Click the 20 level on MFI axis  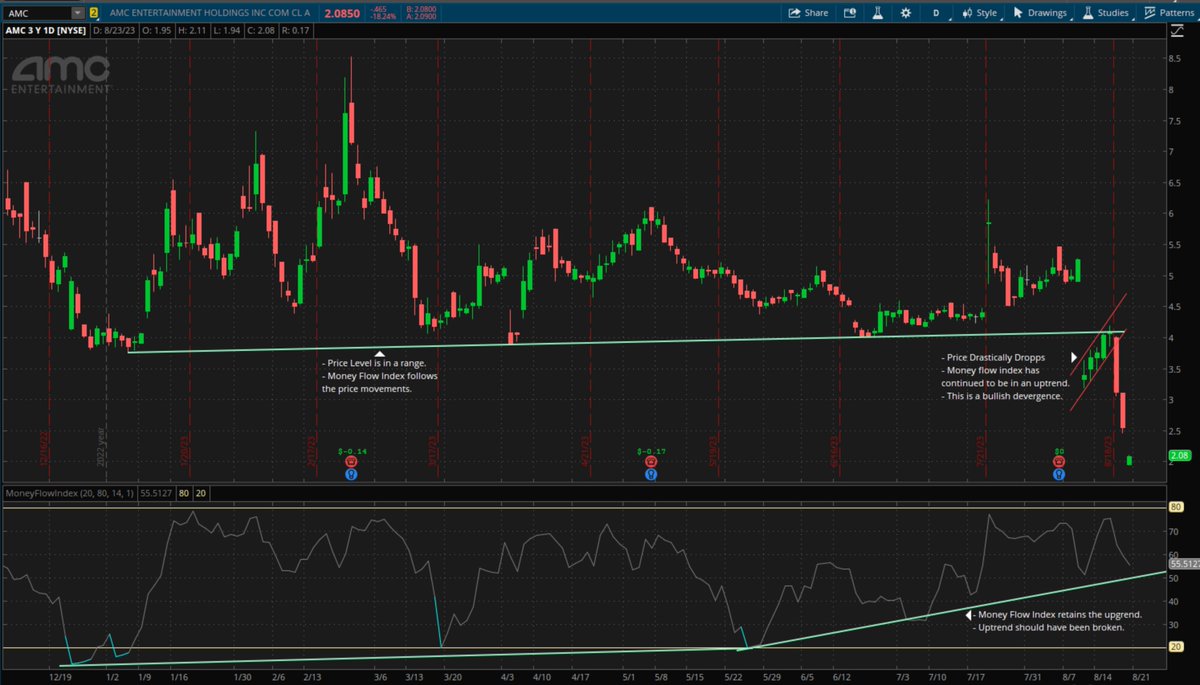point(1178,648)
